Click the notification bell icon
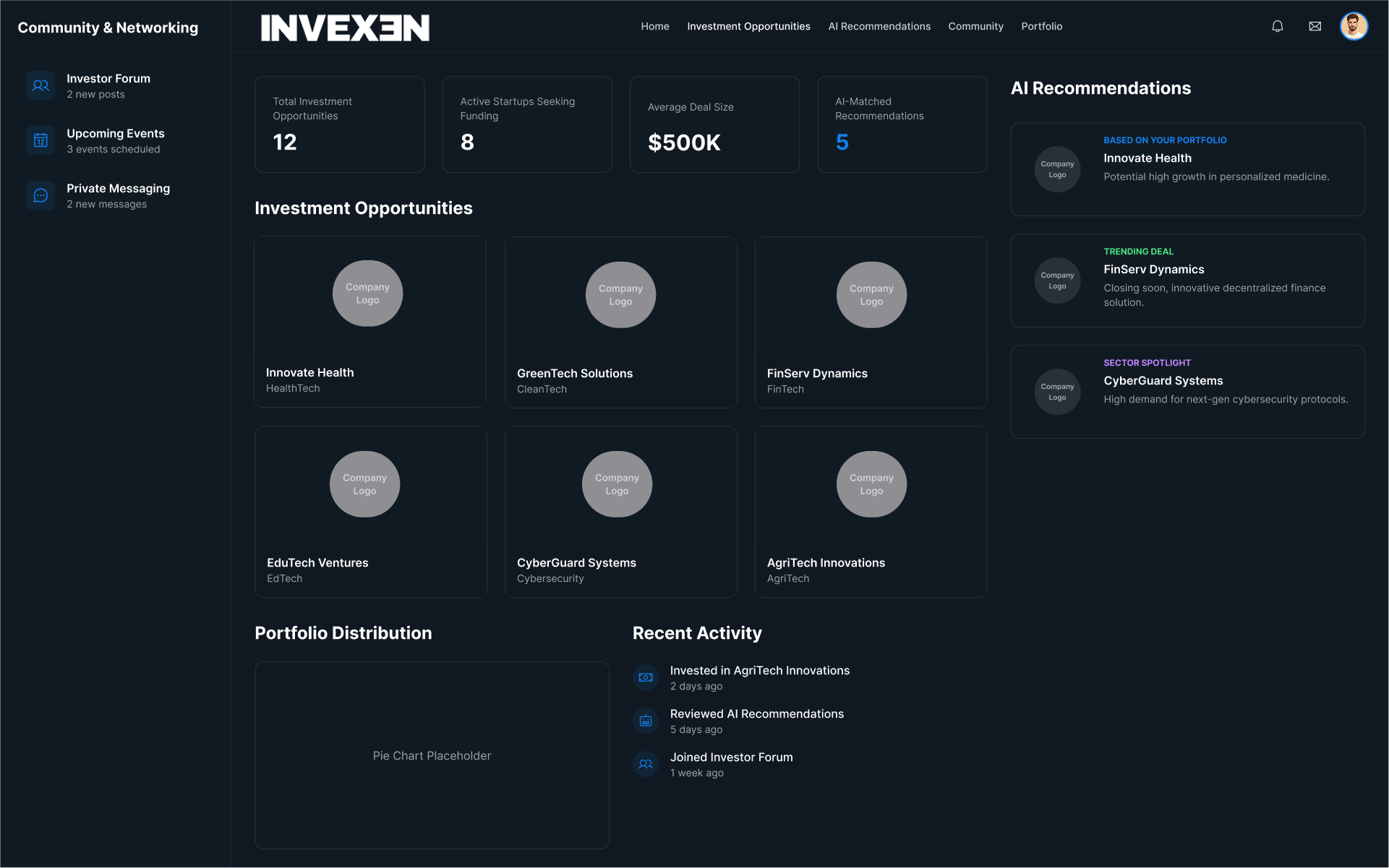This screenshot has width=1389, height=868. (x=1278, y=27)
